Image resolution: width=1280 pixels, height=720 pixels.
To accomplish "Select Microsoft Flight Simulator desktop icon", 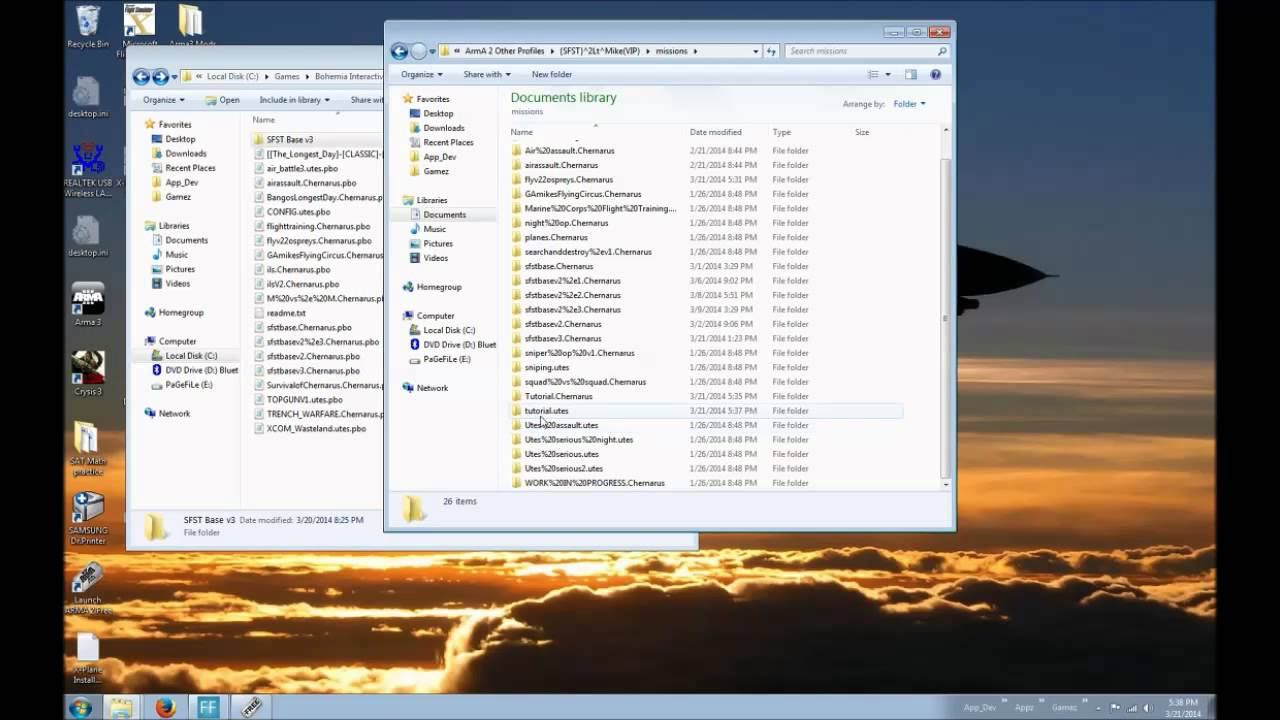I will point(140,27).
